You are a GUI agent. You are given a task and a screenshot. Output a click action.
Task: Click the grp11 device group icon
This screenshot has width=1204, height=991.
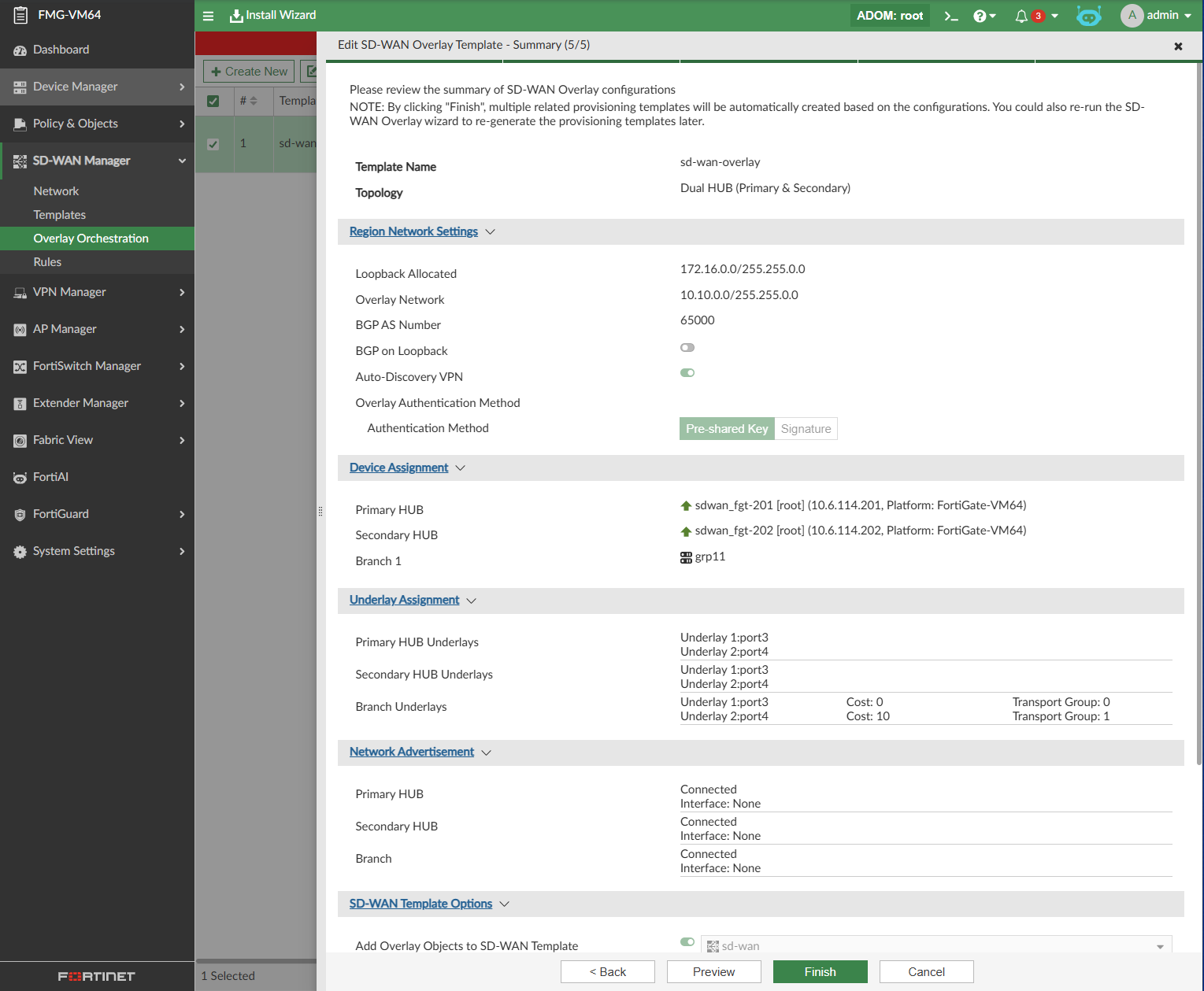tap(686, 557)
